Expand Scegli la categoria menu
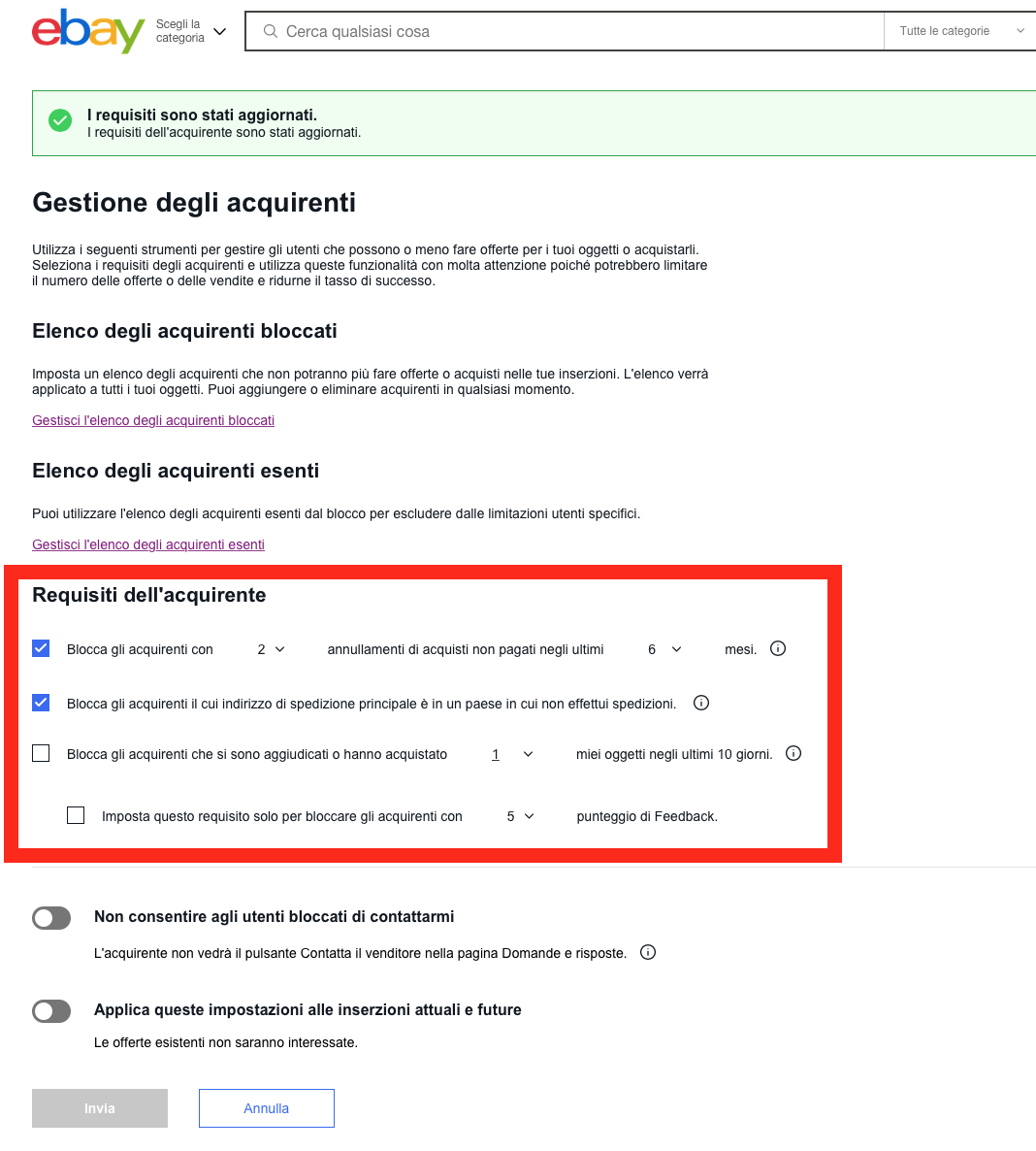This screenshot has height=1151, width=1036. tap(191, 31)
